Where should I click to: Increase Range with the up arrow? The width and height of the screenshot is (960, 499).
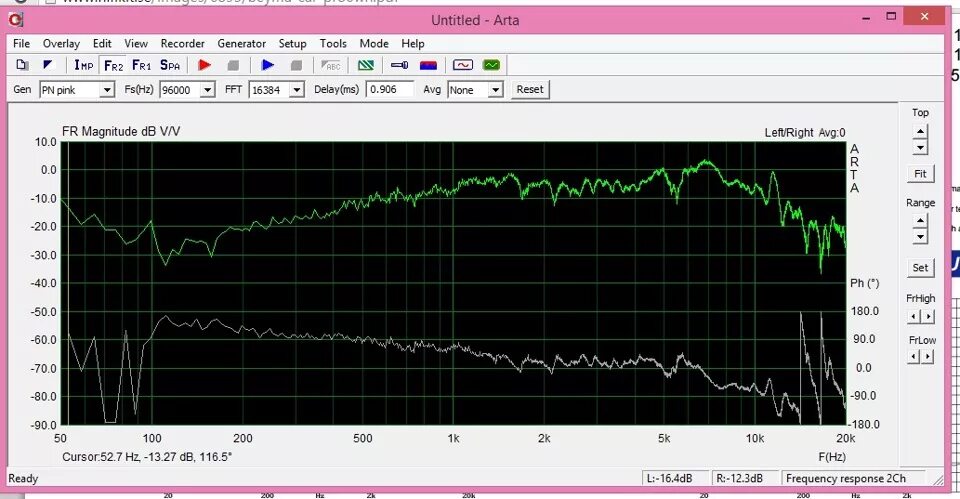(920, 221)
